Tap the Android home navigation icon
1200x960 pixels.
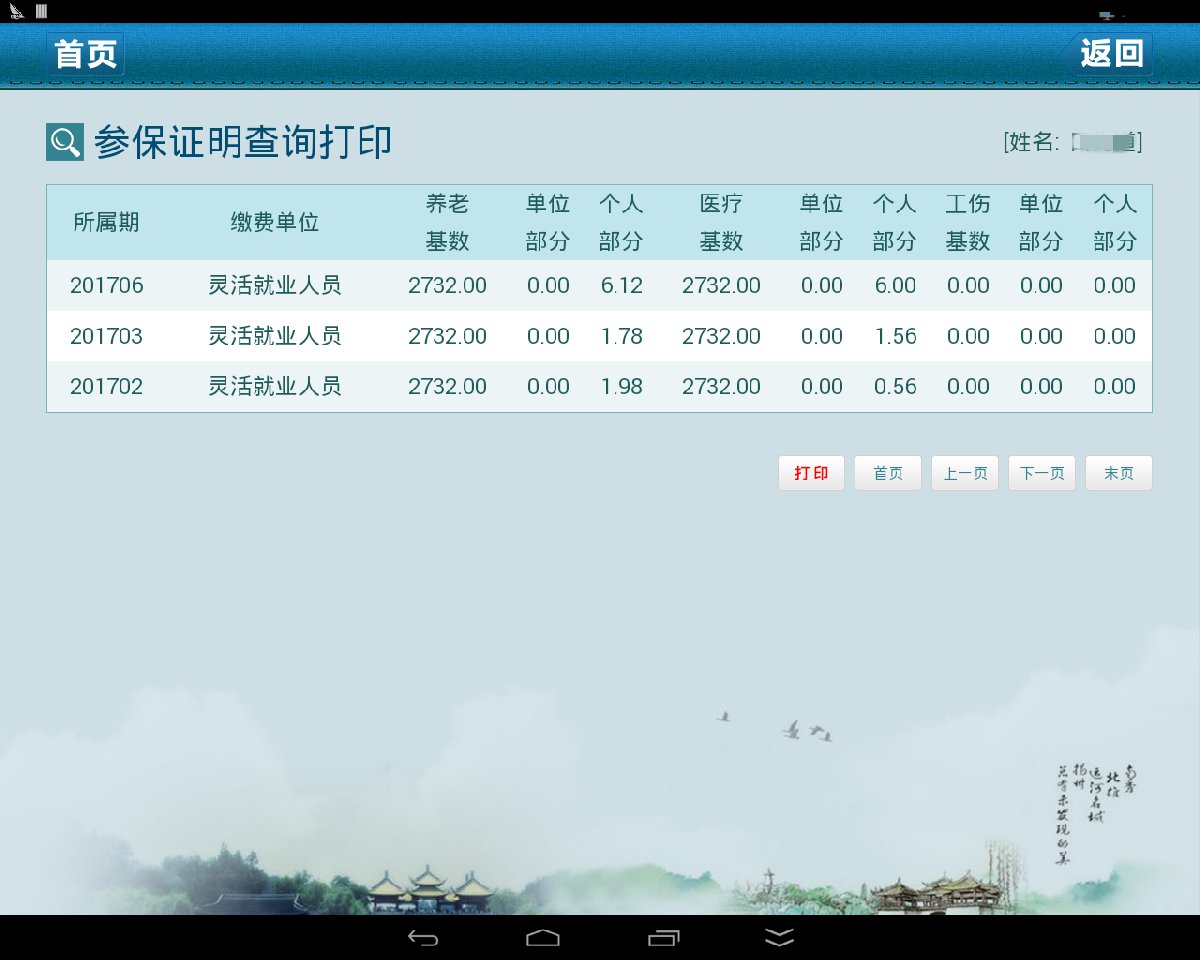pyautogui.click(x=543, y=938)
